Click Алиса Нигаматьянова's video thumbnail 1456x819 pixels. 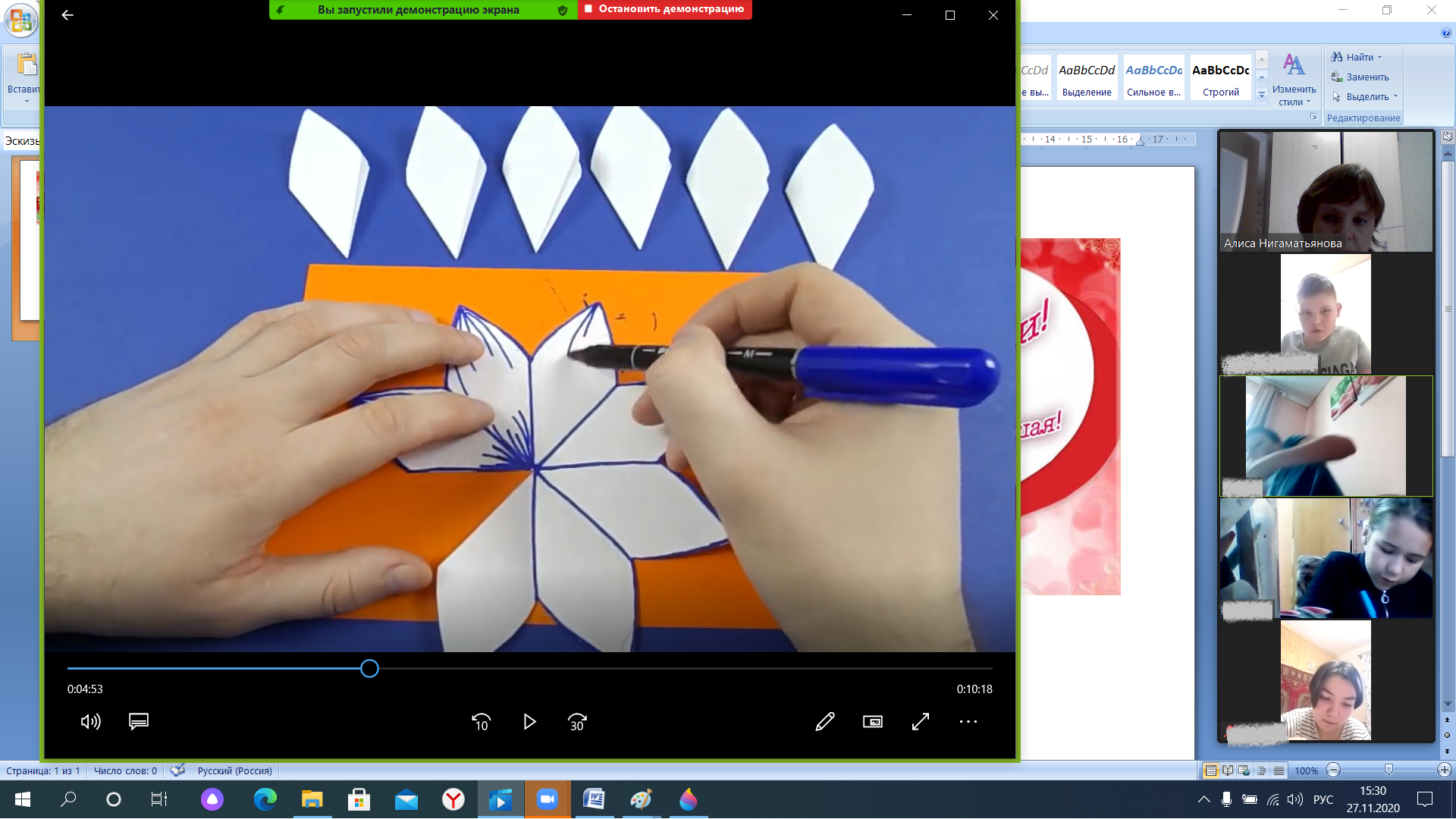(x=1326, y=191)
